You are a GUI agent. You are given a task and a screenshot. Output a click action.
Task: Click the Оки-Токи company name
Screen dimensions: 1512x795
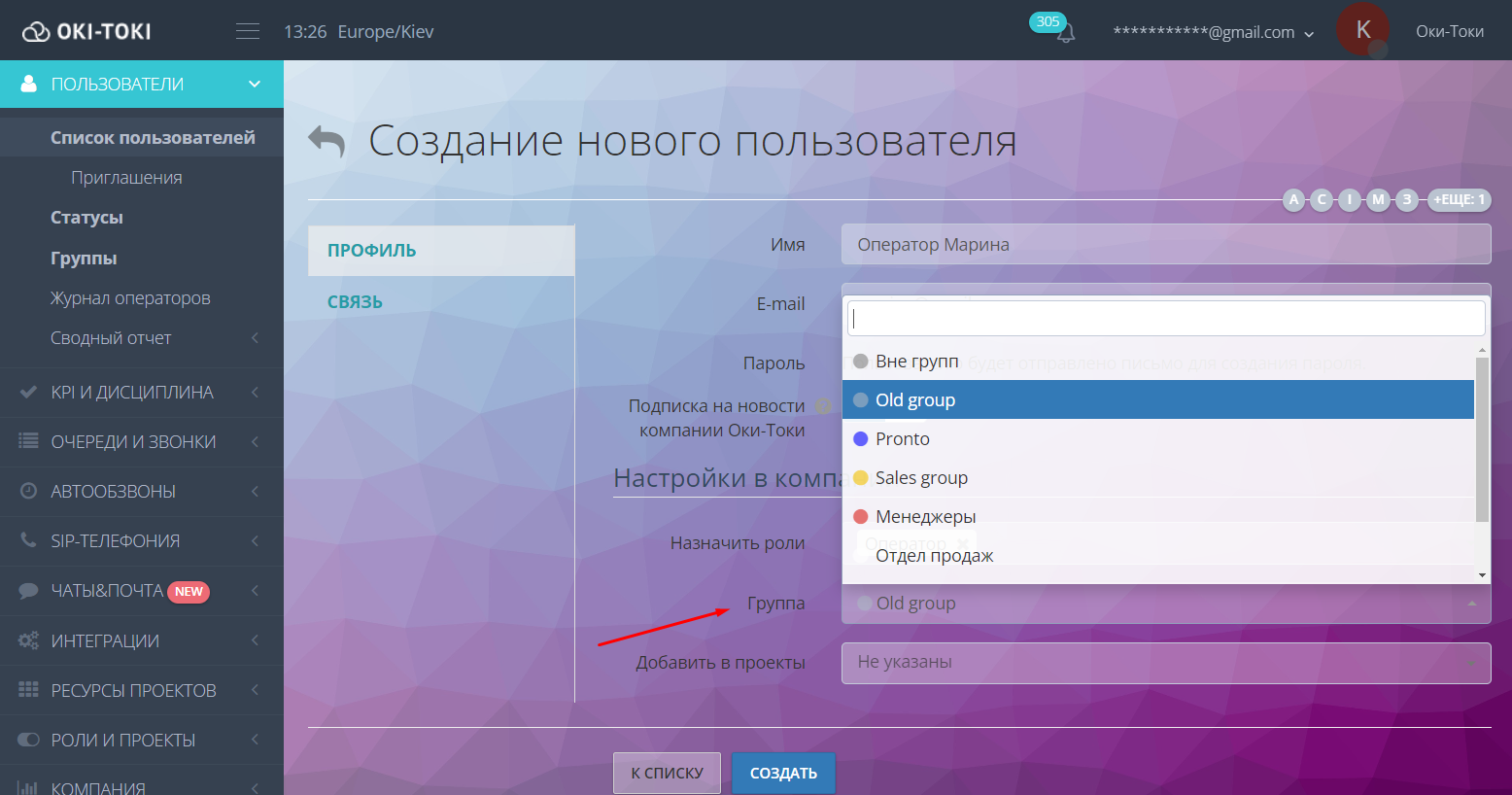tap(1450, 31)
